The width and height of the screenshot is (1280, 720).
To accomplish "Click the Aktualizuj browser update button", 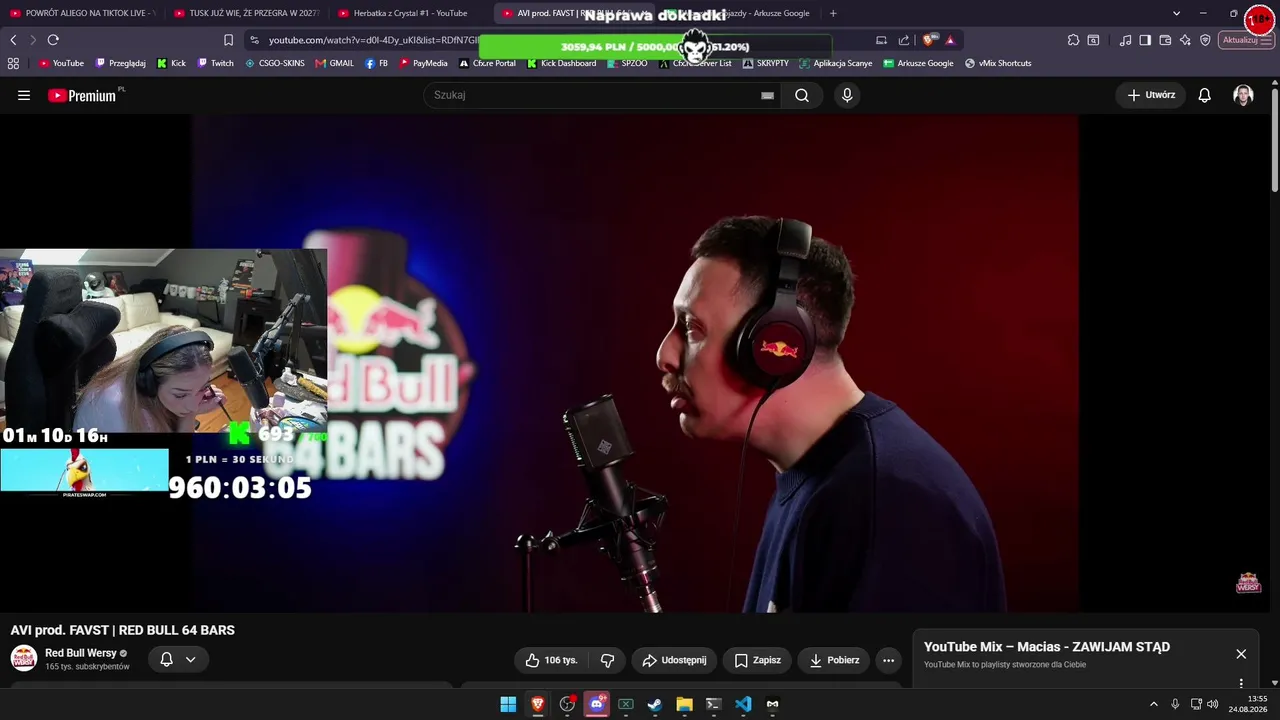I will click(1240, 40).
